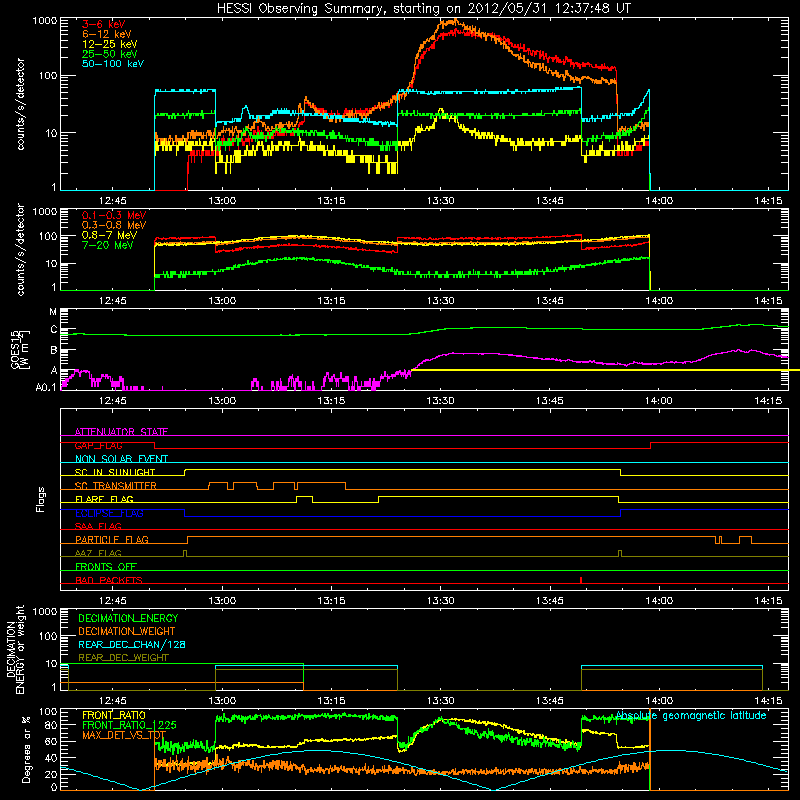The image size is (800, 800).
Task: Select the BAD_PACKETS flag label
Action: pyautogui.click(x=109, y=580)
